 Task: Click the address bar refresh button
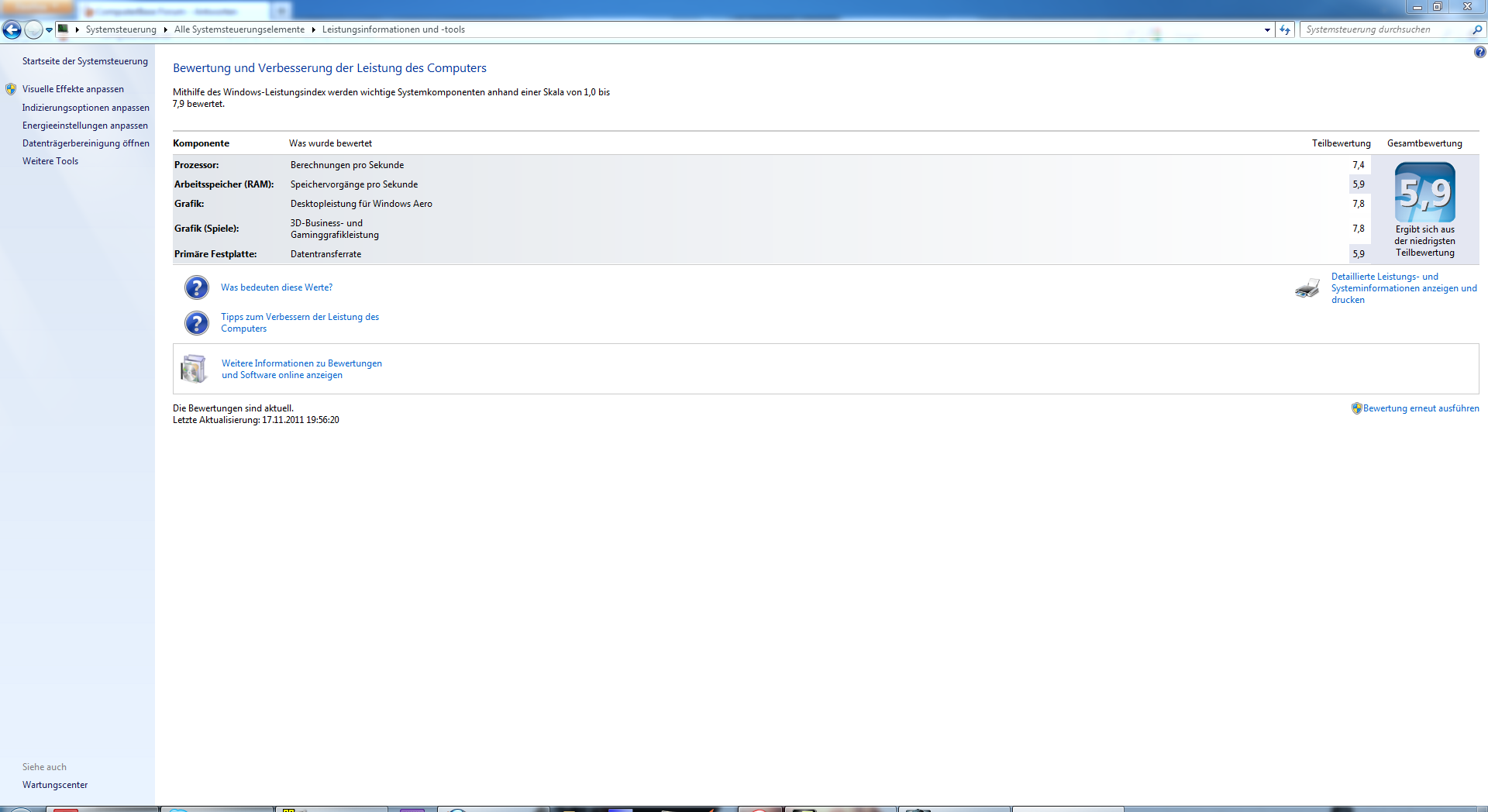coord(1285,29)
